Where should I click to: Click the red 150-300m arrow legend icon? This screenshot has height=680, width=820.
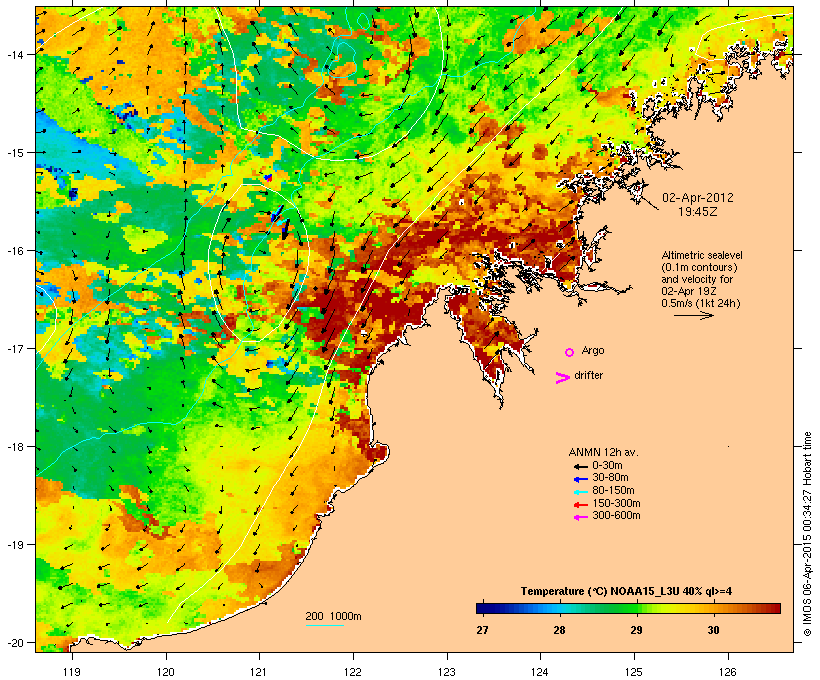[580, 505]
